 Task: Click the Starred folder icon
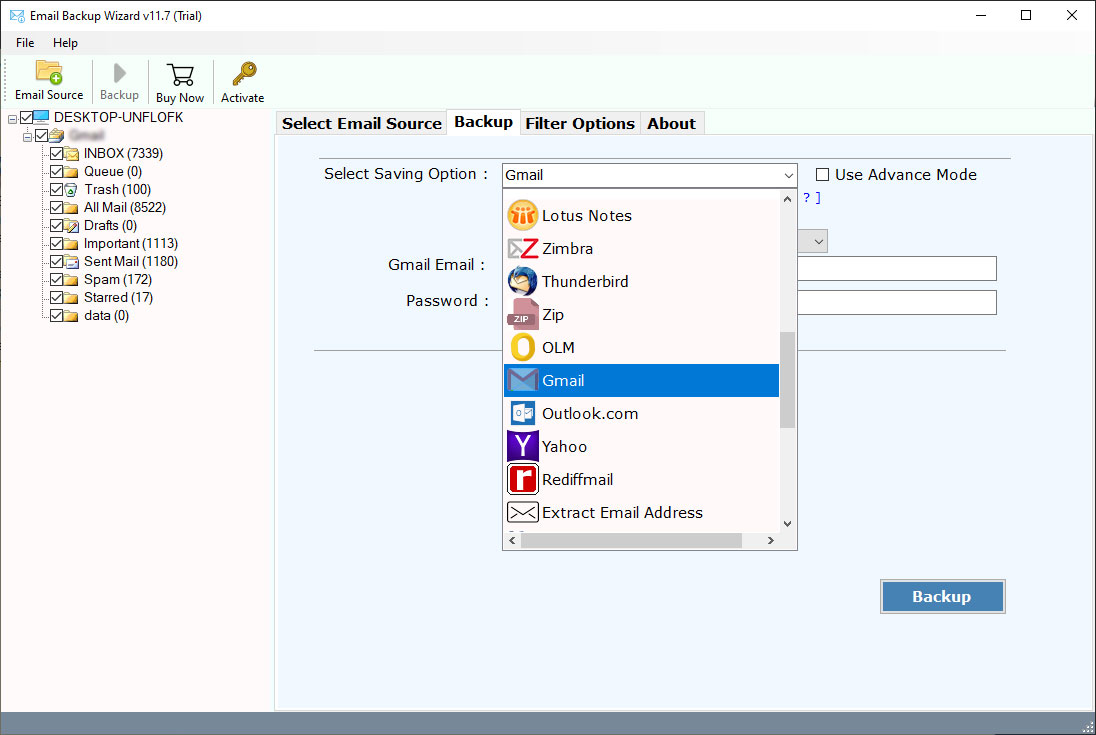pyautogui.click(x=71, y=298)
